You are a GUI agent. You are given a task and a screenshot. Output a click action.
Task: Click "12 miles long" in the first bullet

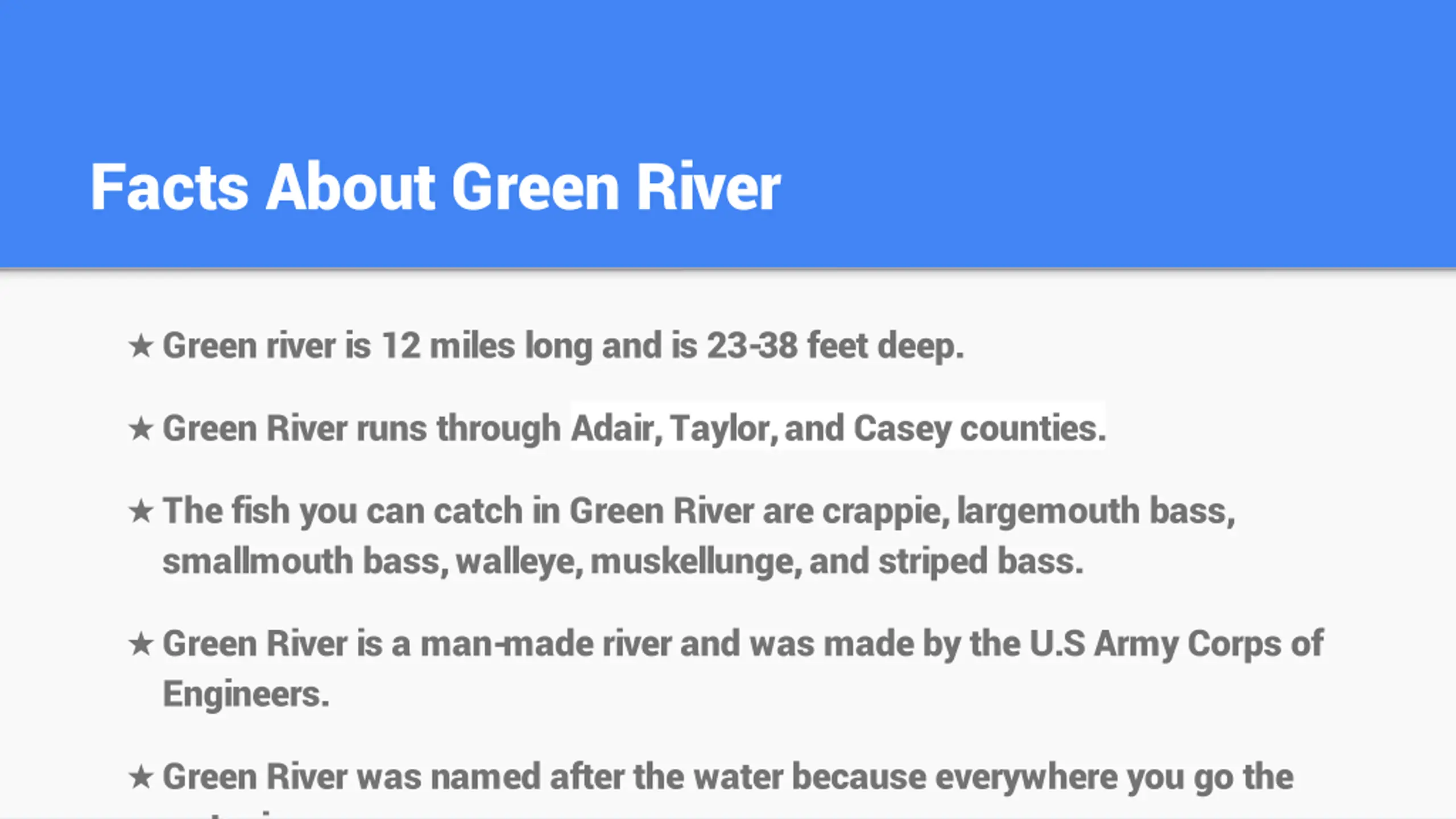pyautogui.click(x=487, y=345)
